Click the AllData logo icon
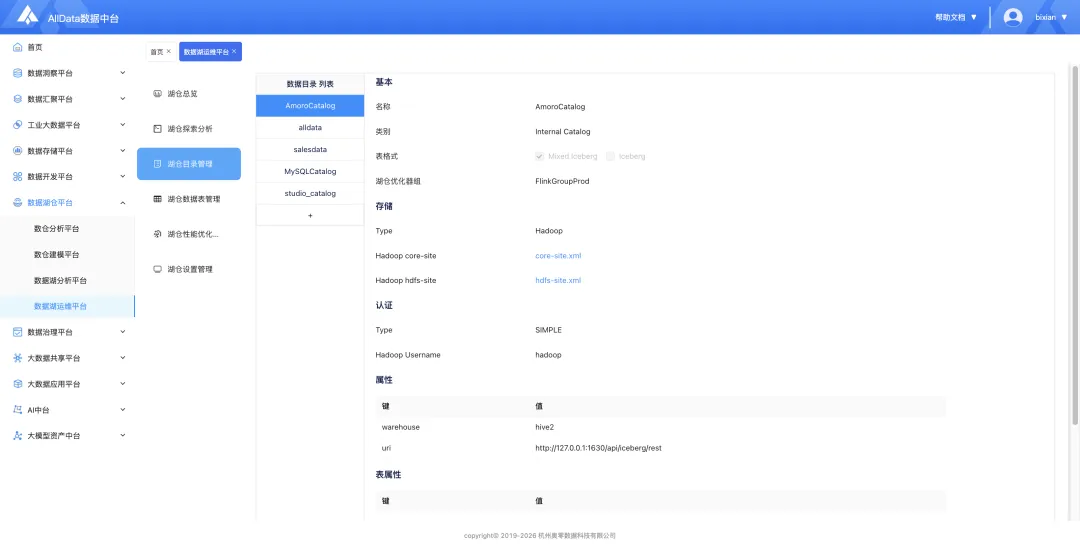This screenshot has width=1080, height=547. tap(28, 15)
